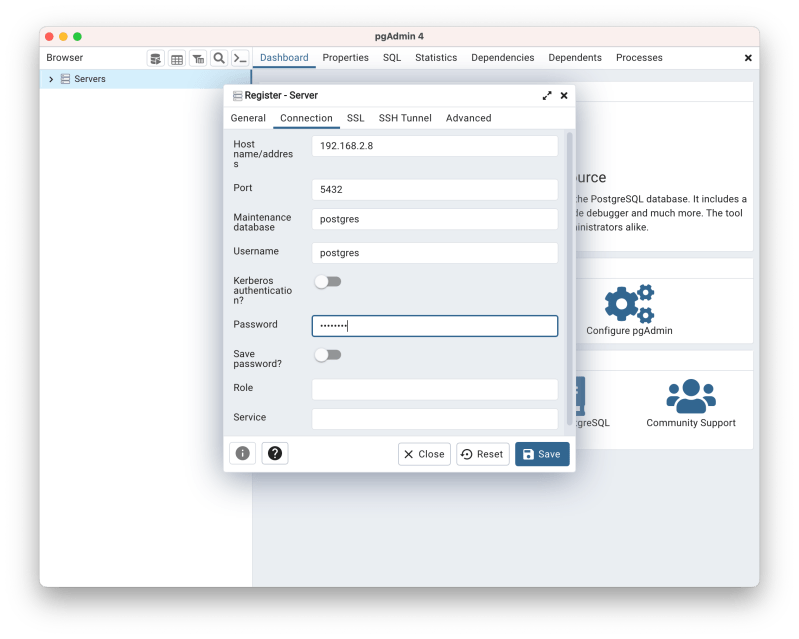Click the Maintenance database field

pos(435,219)
